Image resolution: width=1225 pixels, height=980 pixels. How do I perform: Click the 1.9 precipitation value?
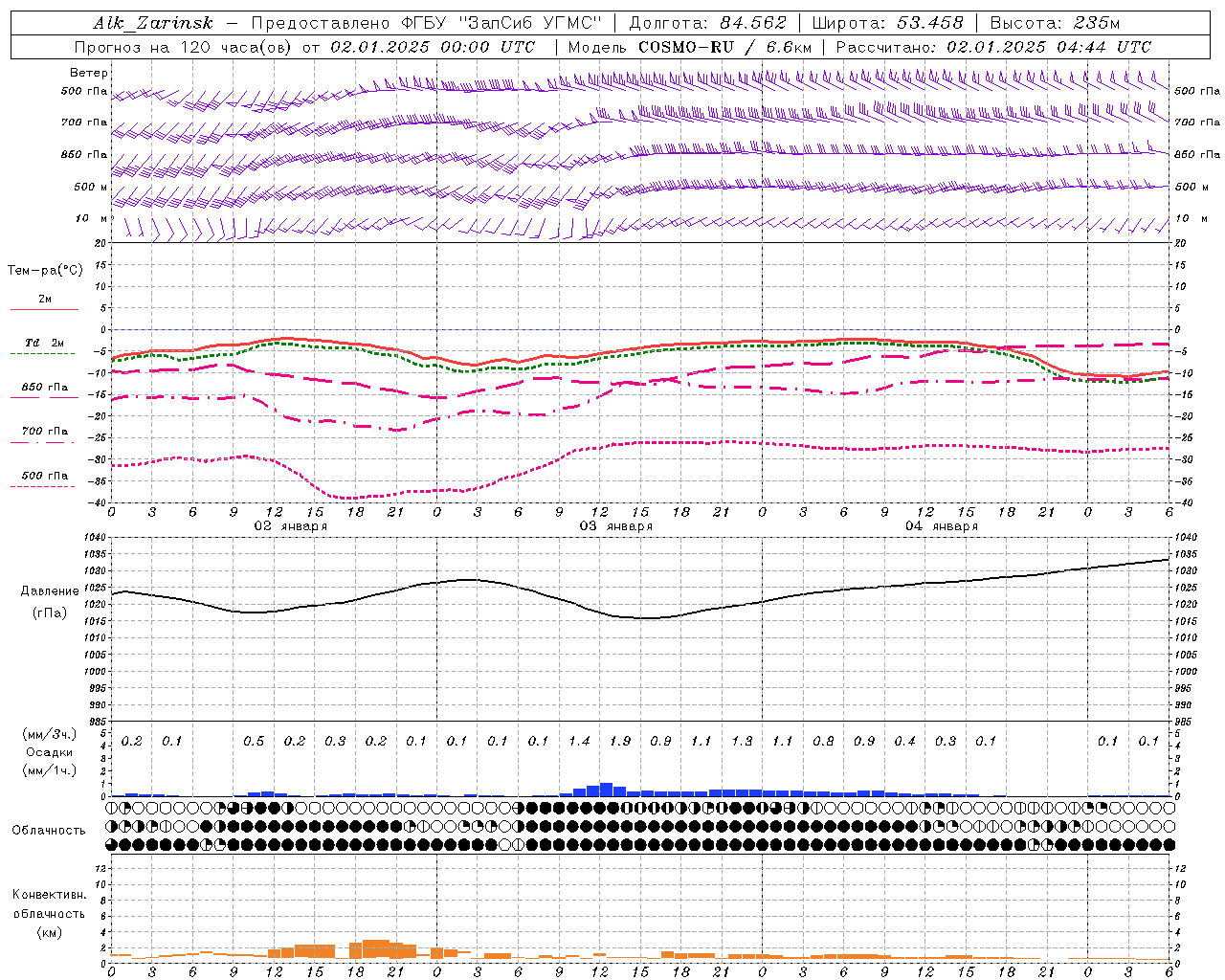pos(620,742)
